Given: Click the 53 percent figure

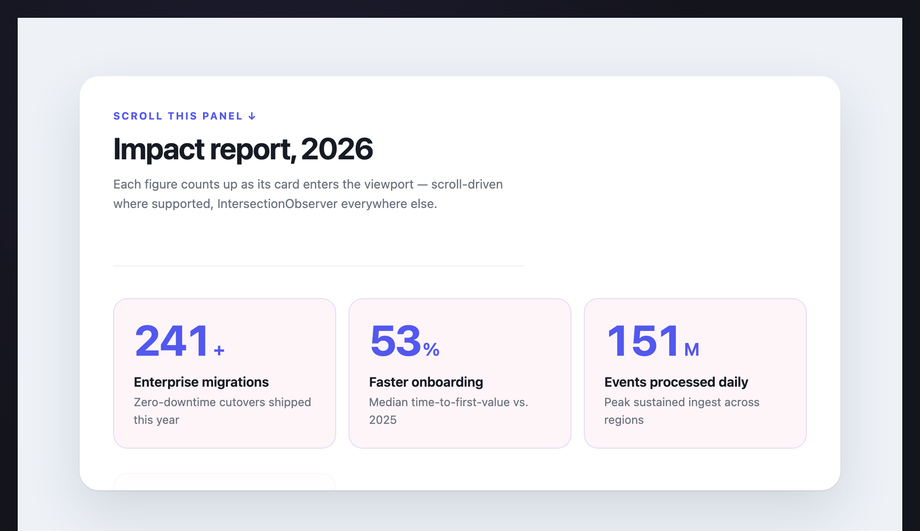Looking at the screenshot, I should [405, 341].
